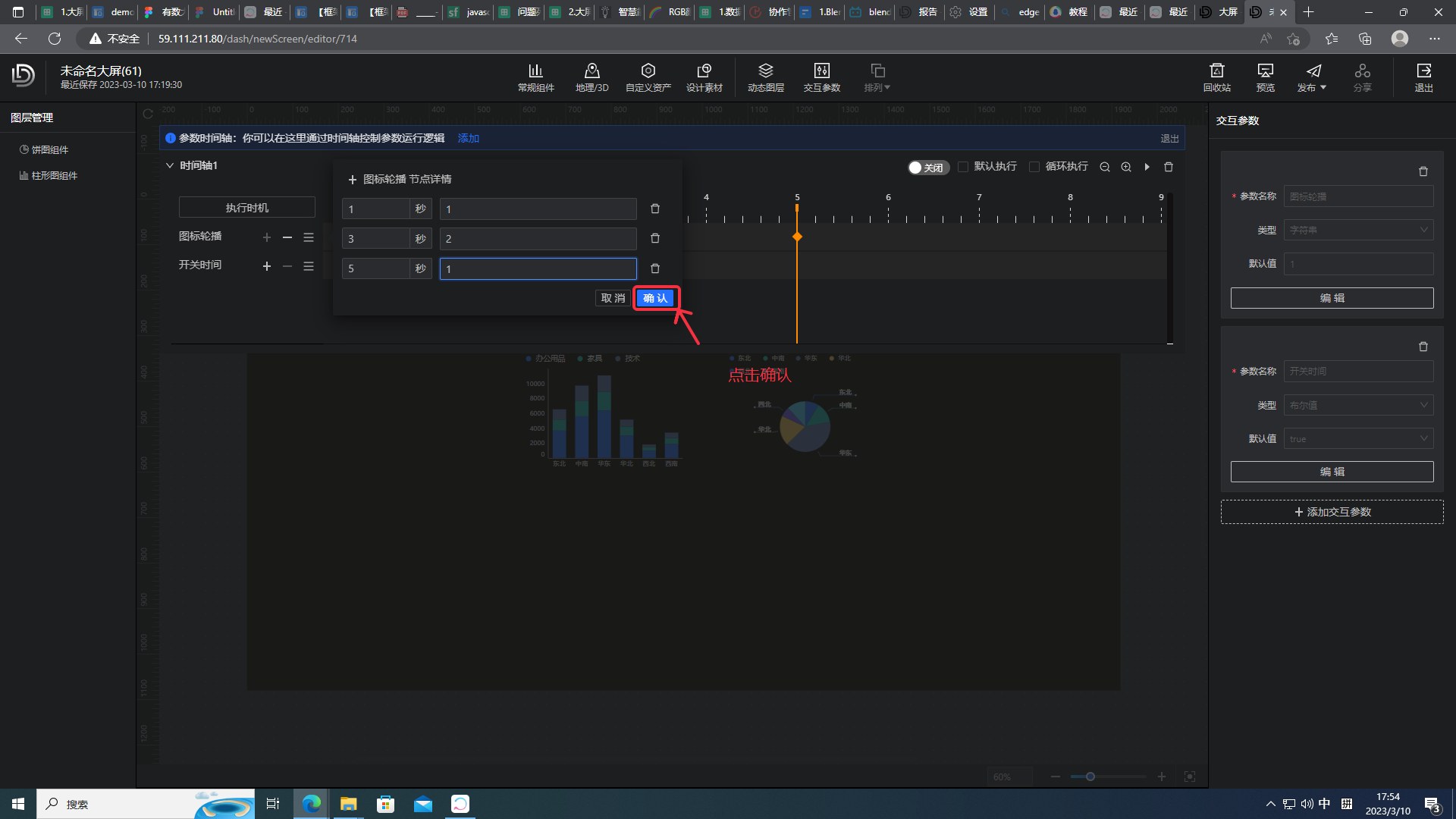Screen dimensions: 1456x819
Task: Click the 参数名称 图标轮播 input field
Action: (x=1358, y=196)
